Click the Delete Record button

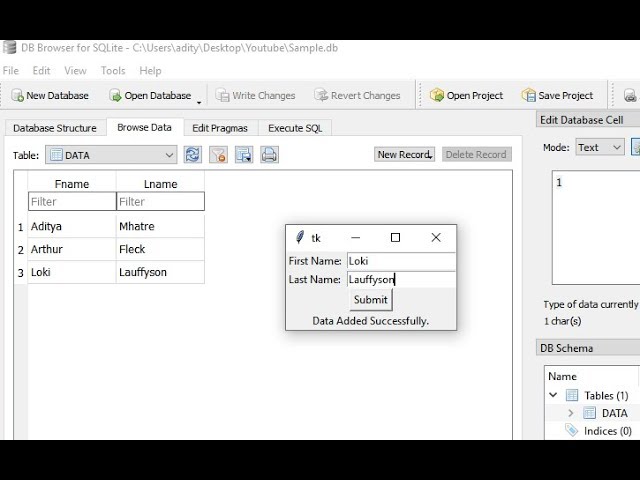click(476, 155)
